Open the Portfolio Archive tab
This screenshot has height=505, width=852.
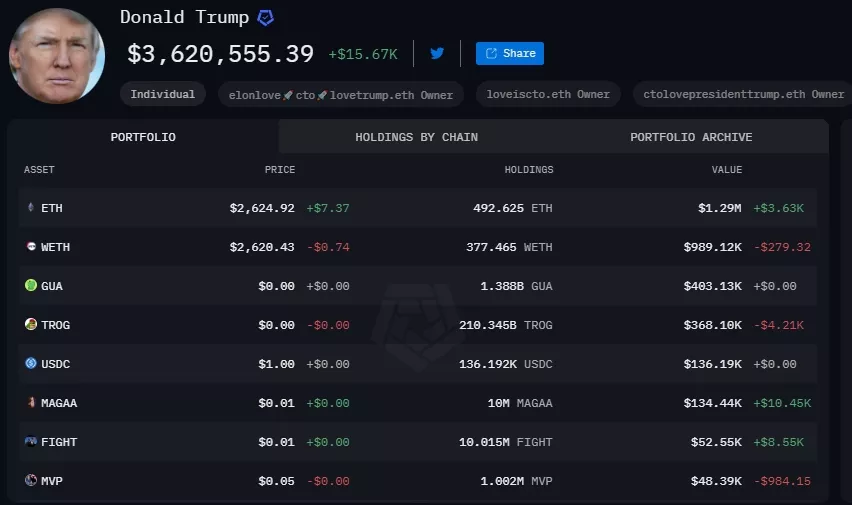(x=691, y=137)
